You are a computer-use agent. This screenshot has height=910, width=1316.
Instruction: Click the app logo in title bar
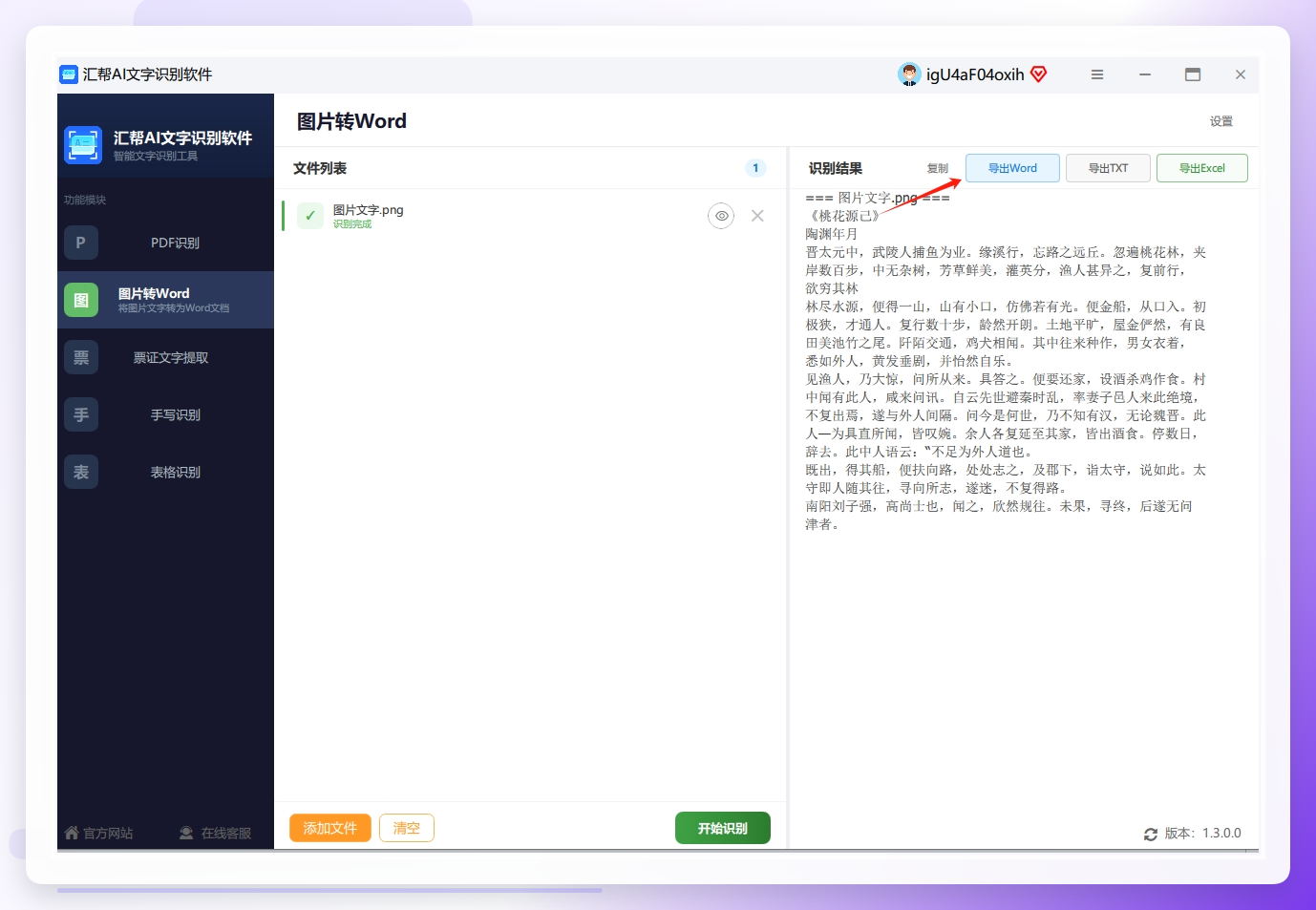coord(69,74)
